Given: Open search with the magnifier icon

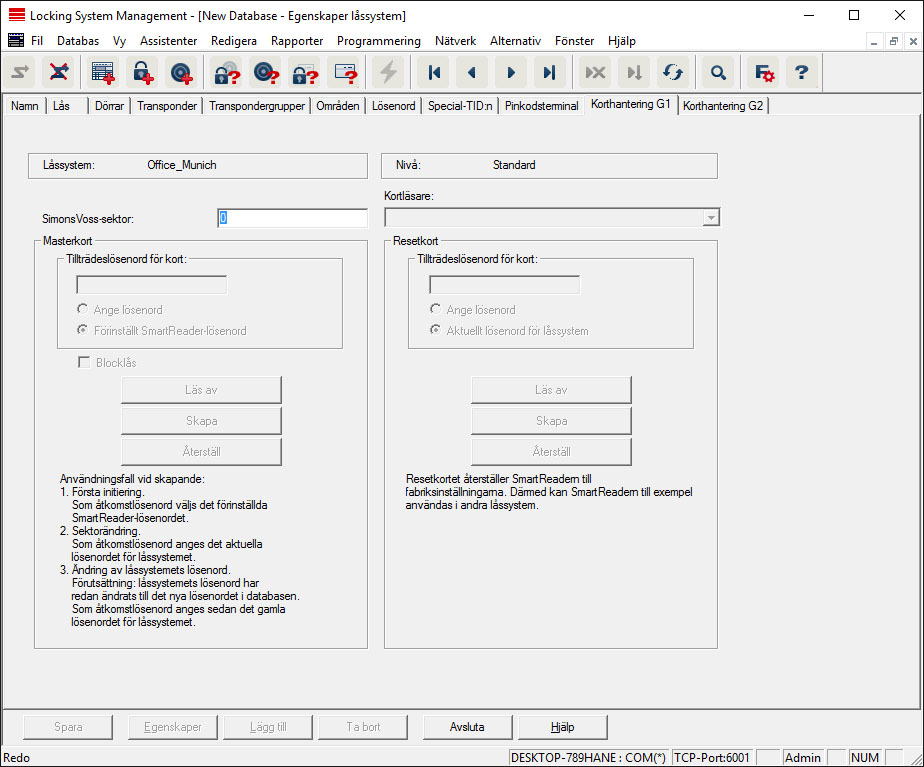Looking at the screenshot, I should (x=717, y=72).
